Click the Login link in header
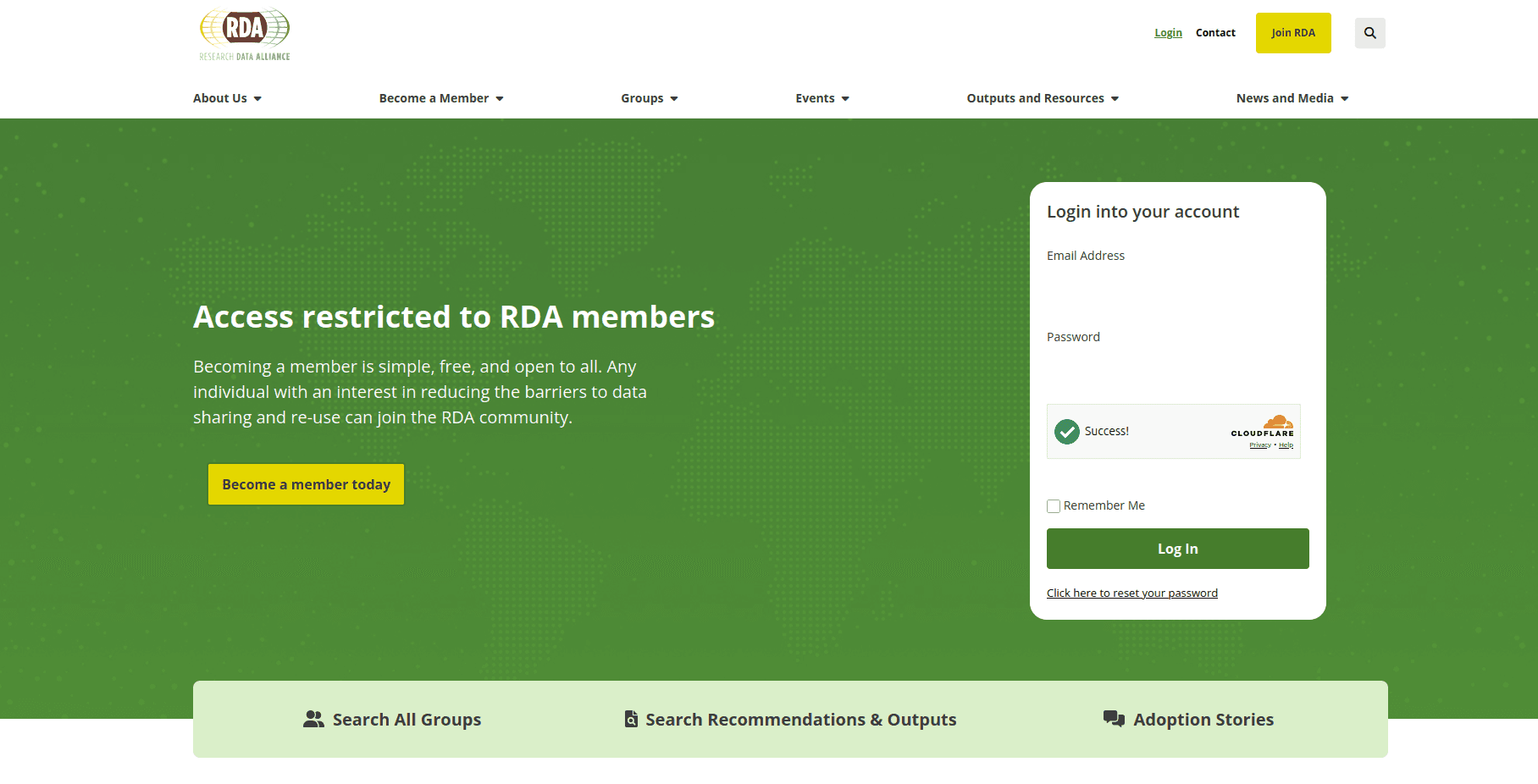Screen dimensions: 1538x784 click(1168, 33)
